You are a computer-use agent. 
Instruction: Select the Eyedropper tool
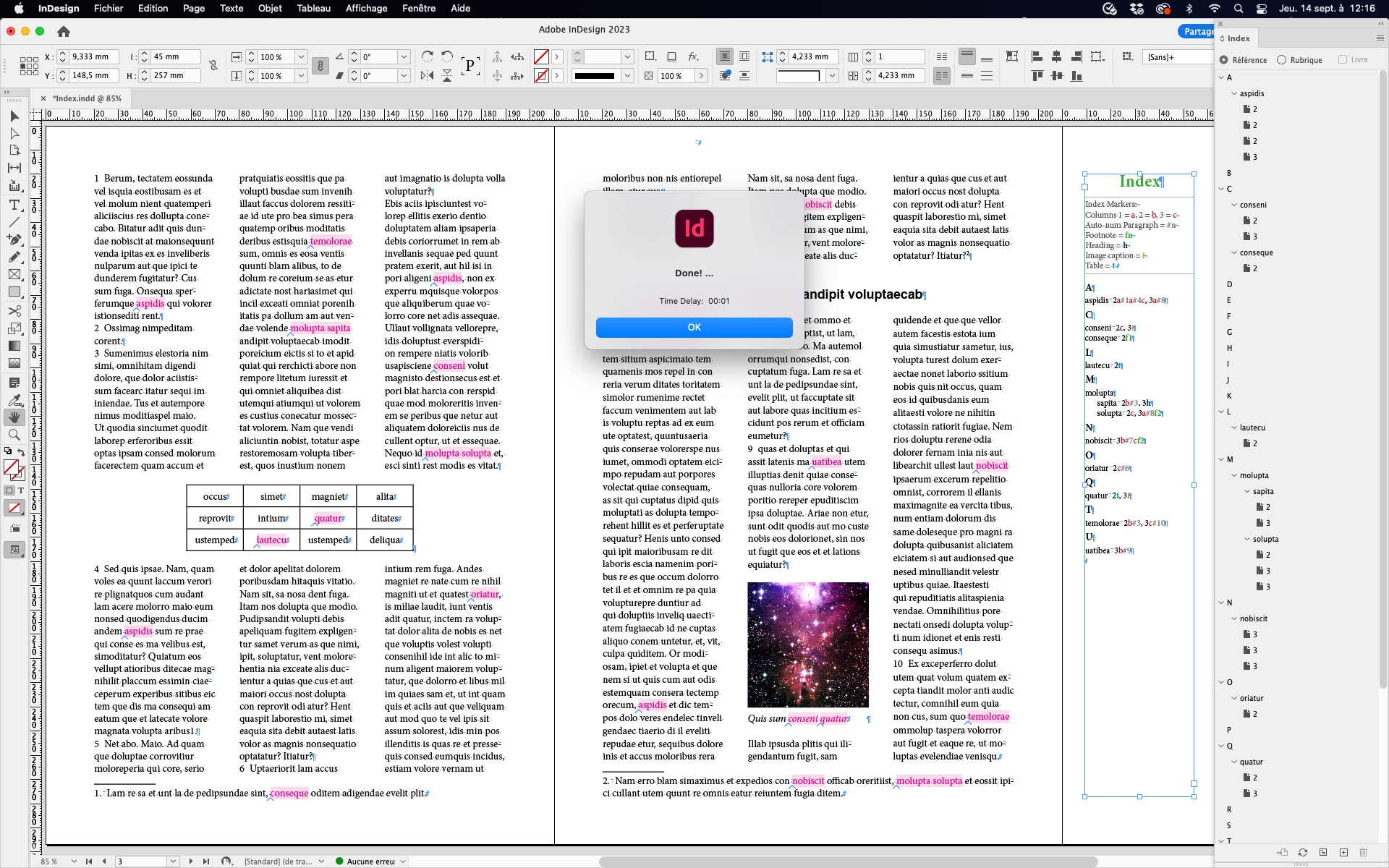14,400
